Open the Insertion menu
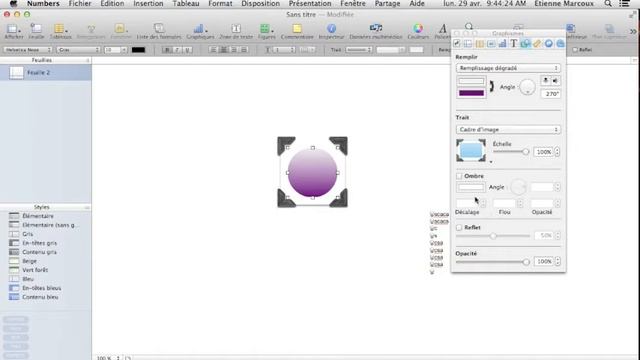This screenshot has height=360, width=640. pyautogui.click(x=148, y=4)
